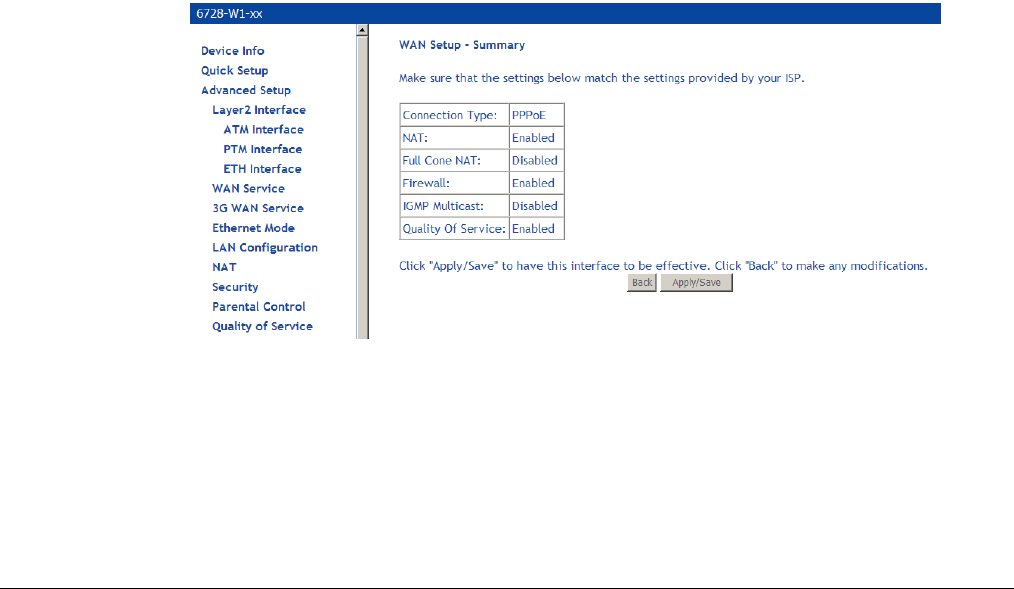
Task: Click the 6728-W1-xx title text
Action: [230, 14]
